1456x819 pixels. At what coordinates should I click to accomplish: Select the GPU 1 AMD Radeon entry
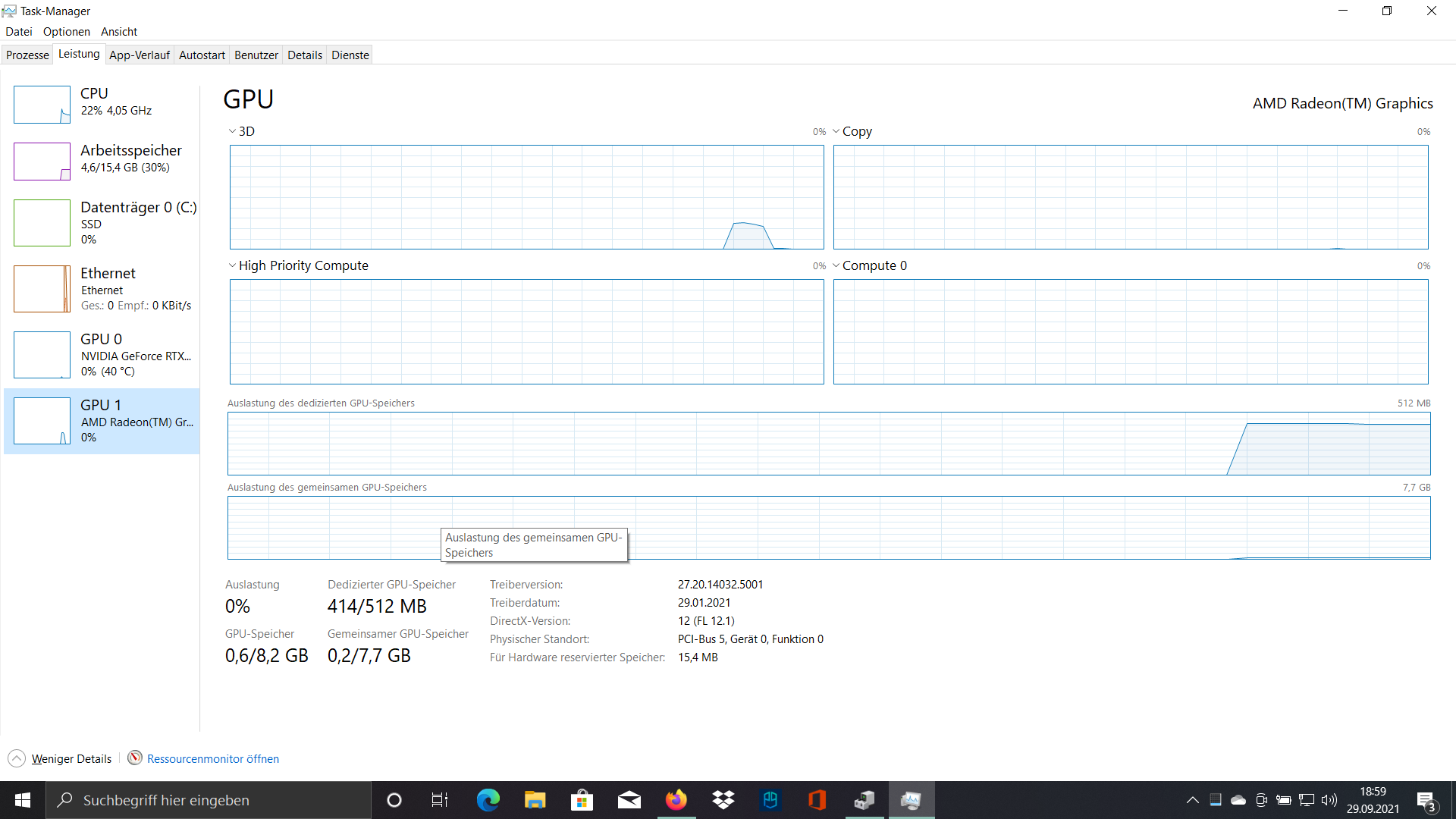coord(102,421)
